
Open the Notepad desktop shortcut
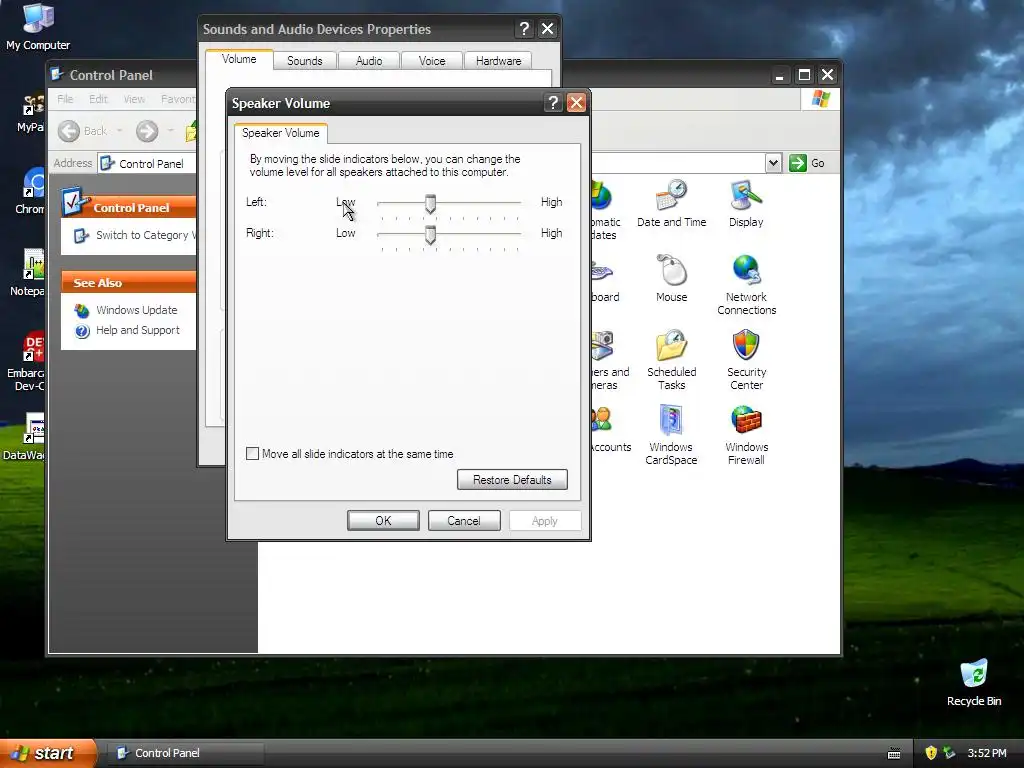click(27, 272)
